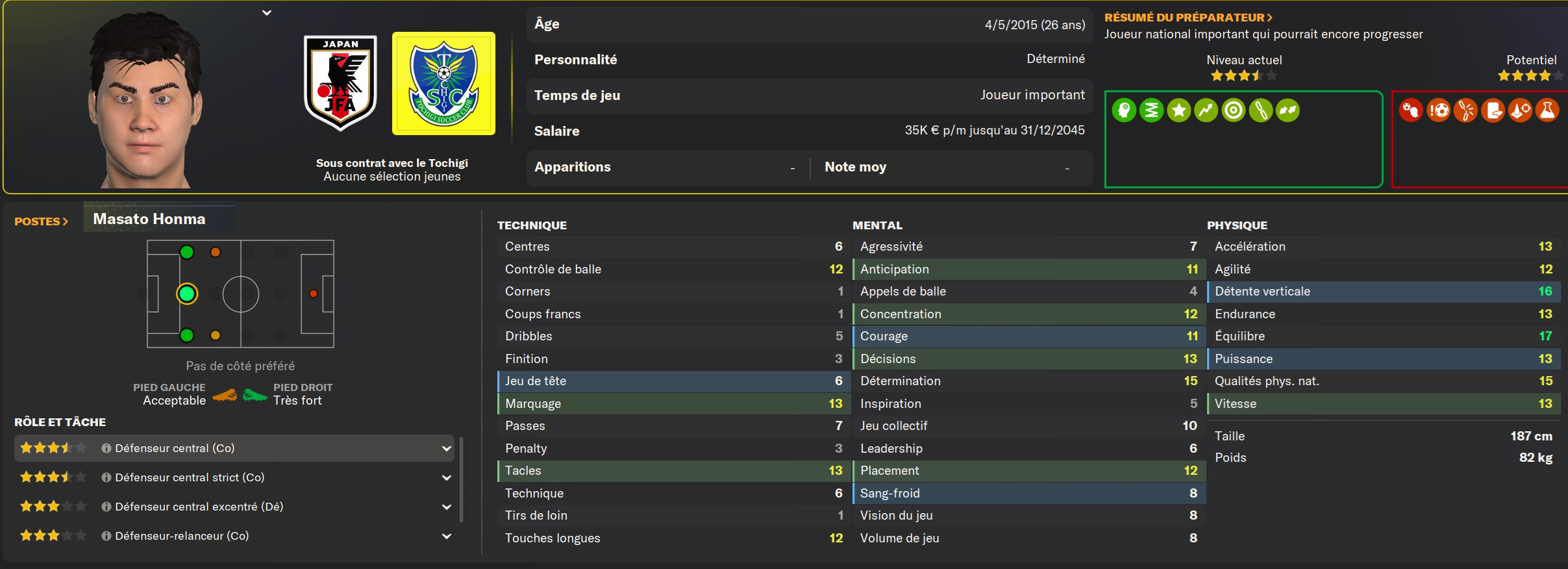1568x569 pixels.
Task: Click the green chain-link pro icon
Action: pos(1260,110)
